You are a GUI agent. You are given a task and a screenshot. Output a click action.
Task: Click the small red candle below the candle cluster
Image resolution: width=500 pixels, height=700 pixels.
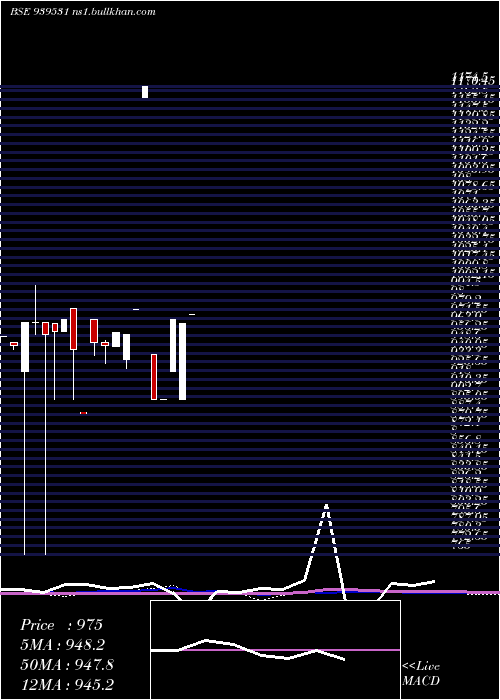pos(83,413)
